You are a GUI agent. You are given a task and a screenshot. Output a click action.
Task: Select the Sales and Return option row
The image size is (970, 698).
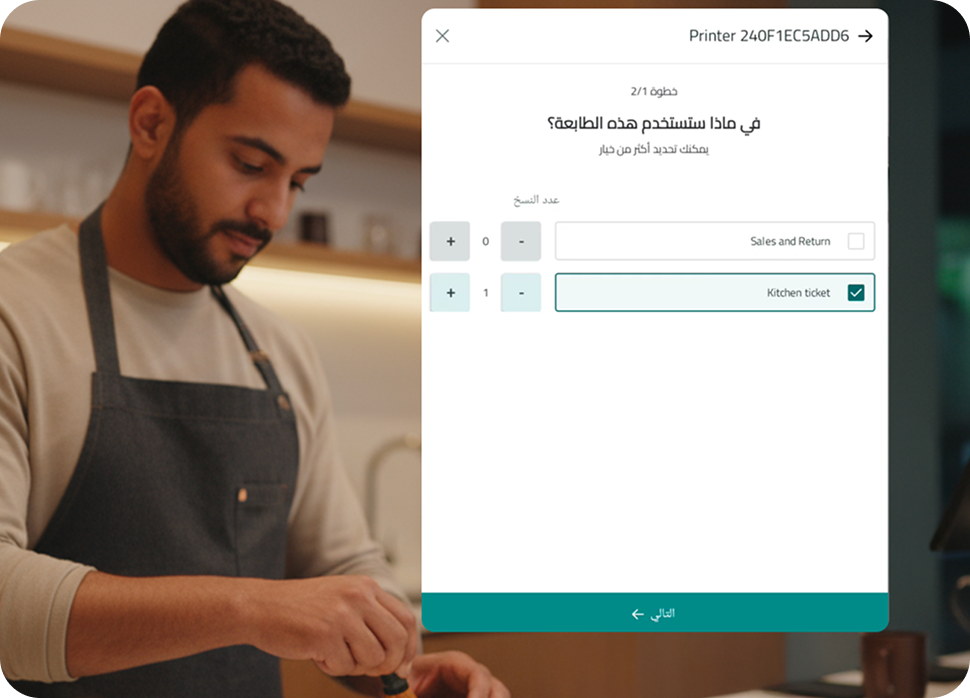[715, 241]
